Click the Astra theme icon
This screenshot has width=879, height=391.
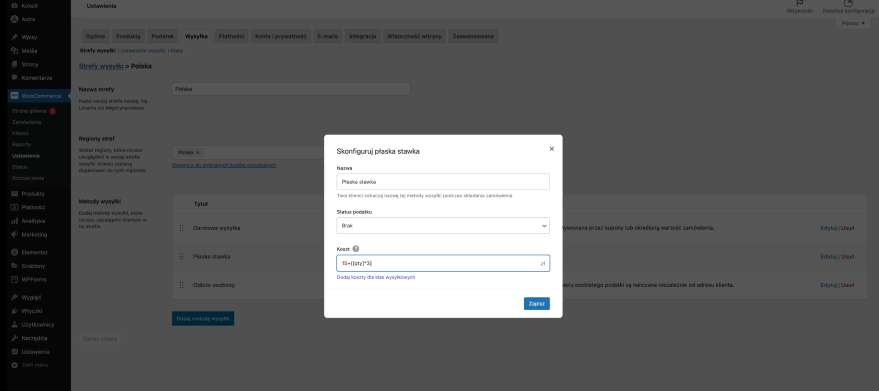[x=15, y=19]
